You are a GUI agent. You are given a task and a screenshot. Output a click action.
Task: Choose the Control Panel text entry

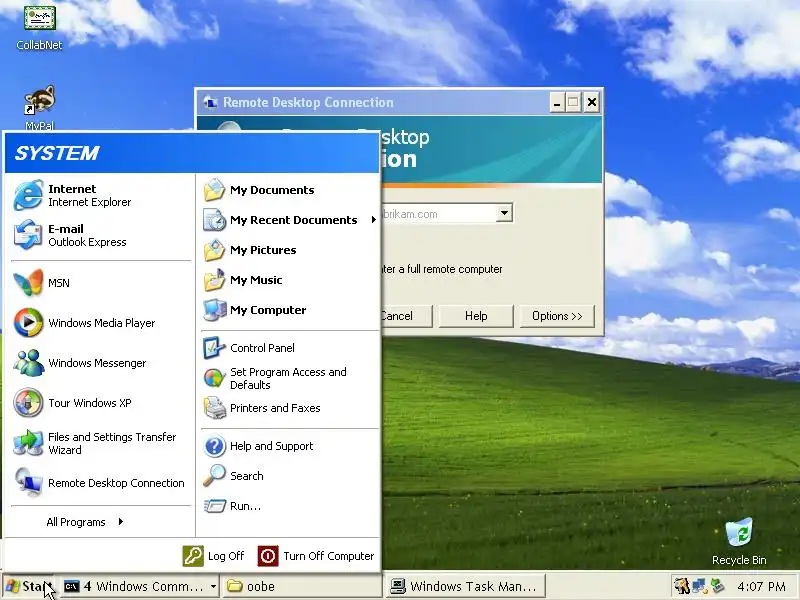coord(262,348)
